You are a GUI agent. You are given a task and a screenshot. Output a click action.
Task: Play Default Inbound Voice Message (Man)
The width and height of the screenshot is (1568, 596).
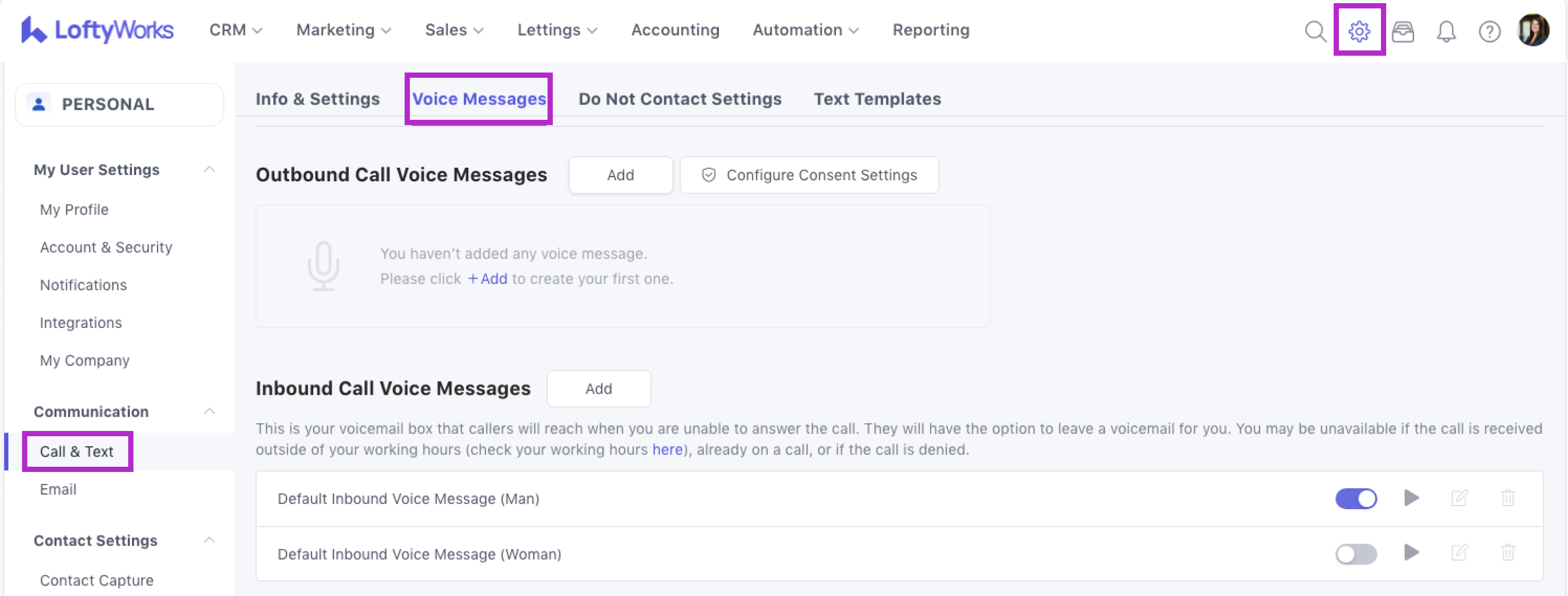tap(1411, 498)
